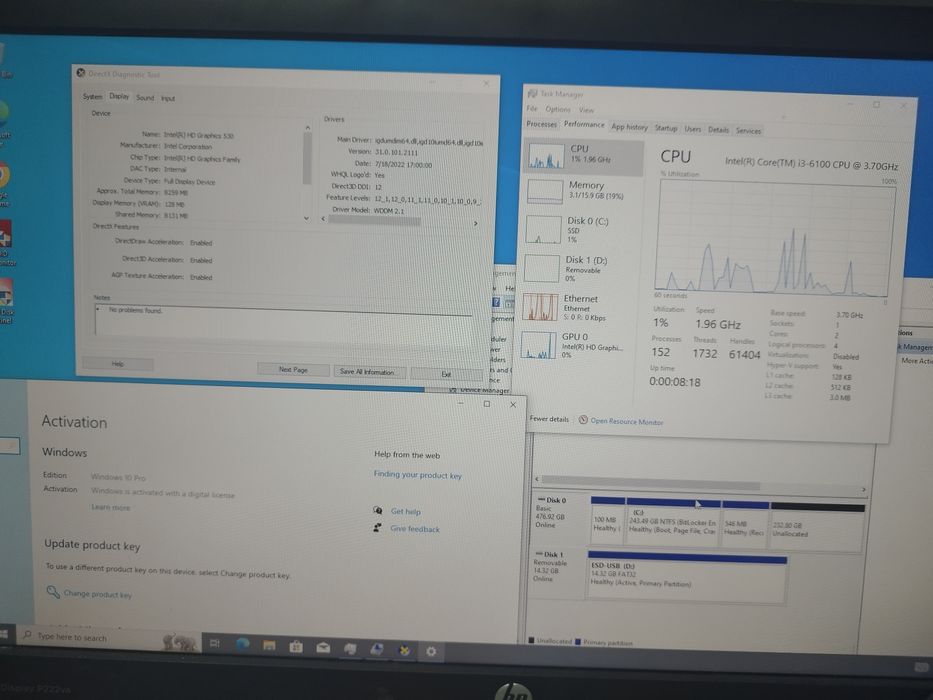Select the 546 MB recovery partition on Disk 0
The image size is (933, 700).
pos(744,524)
